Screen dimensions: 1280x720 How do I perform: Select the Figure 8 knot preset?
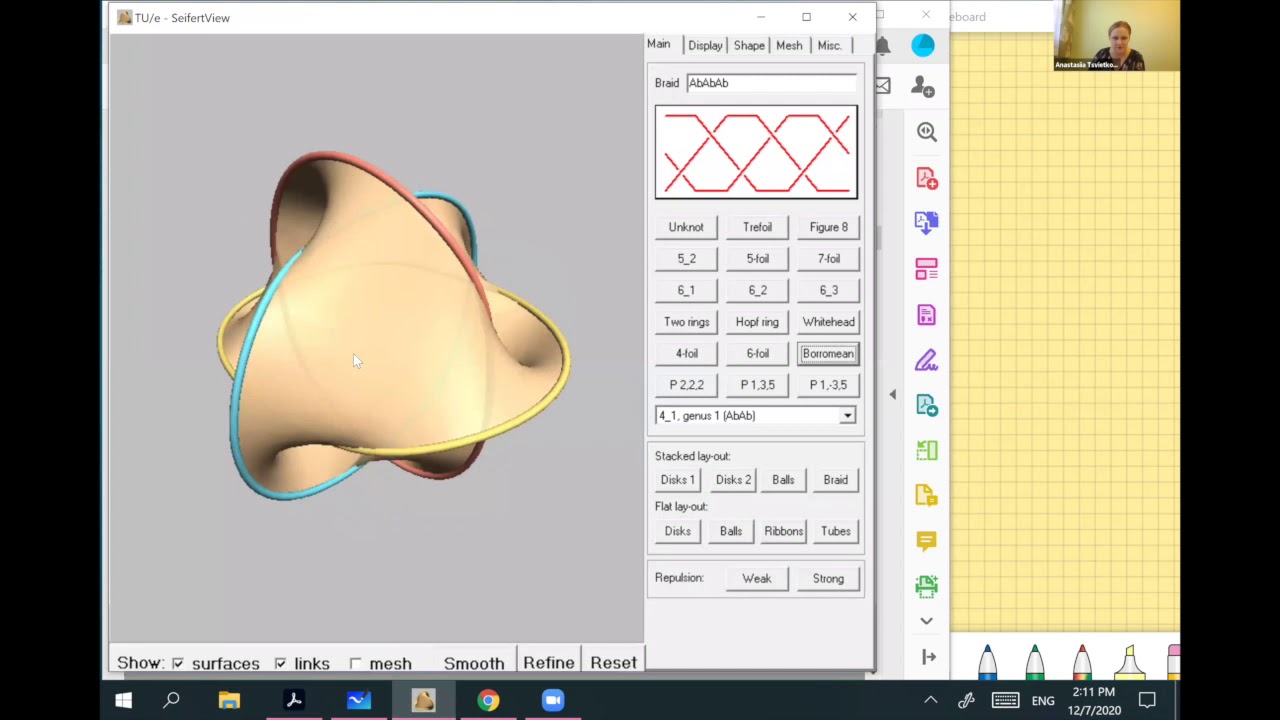(828, 227)
